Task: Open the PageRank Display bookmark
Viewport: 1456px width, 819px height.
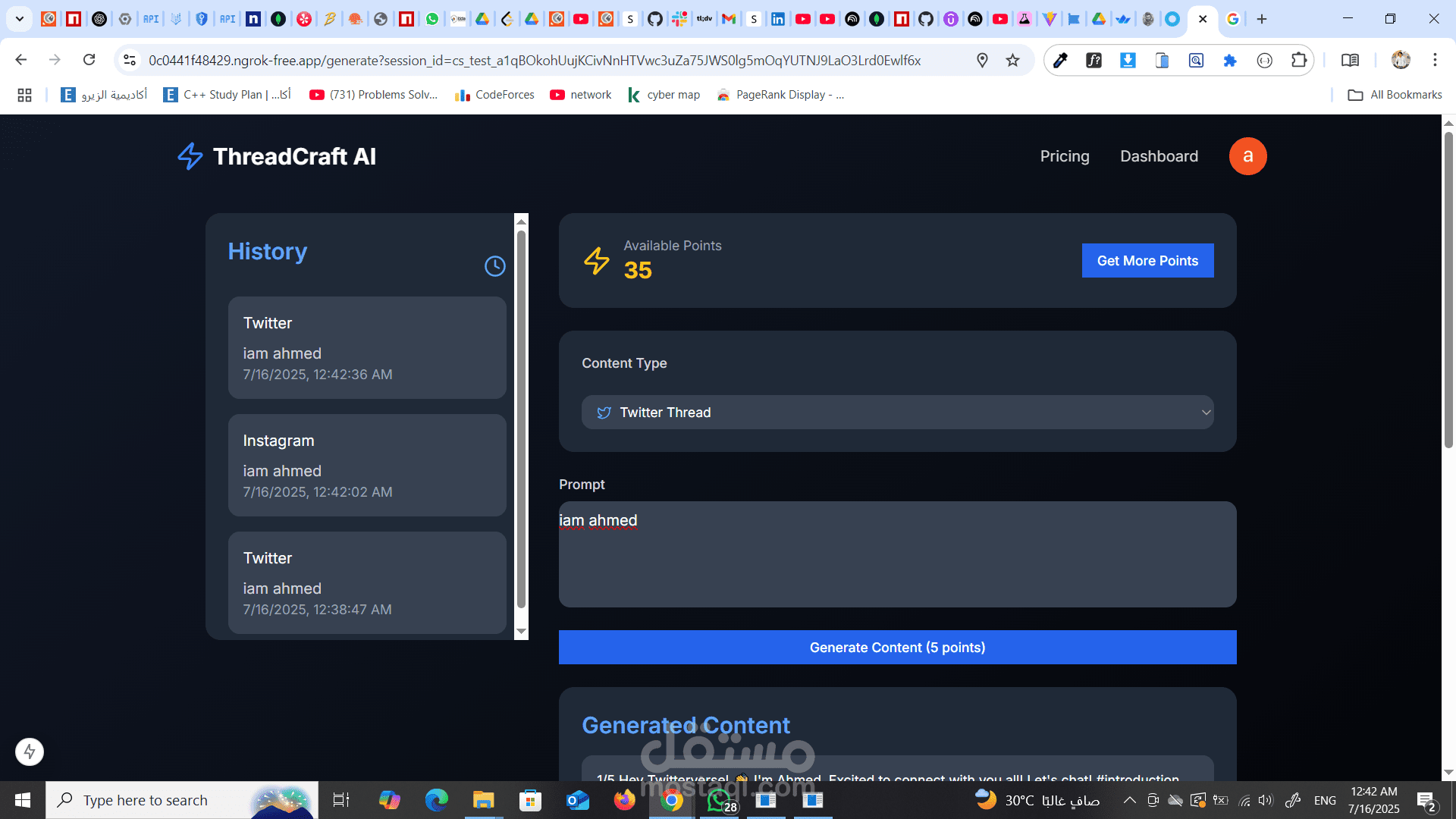Action: pos(780,95)
